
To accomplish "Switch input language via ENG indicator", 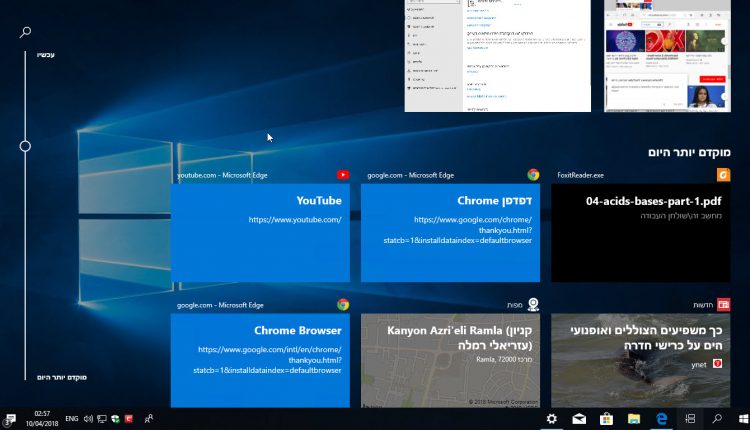I will 72,419.
